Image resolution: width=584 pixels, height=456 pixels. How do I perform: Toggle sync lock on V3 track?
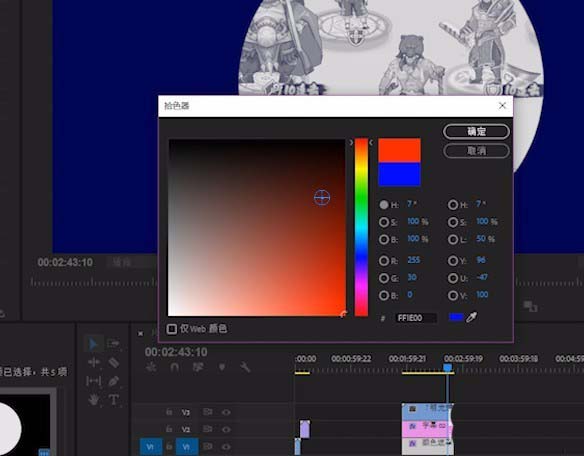(x=207, y=412)
